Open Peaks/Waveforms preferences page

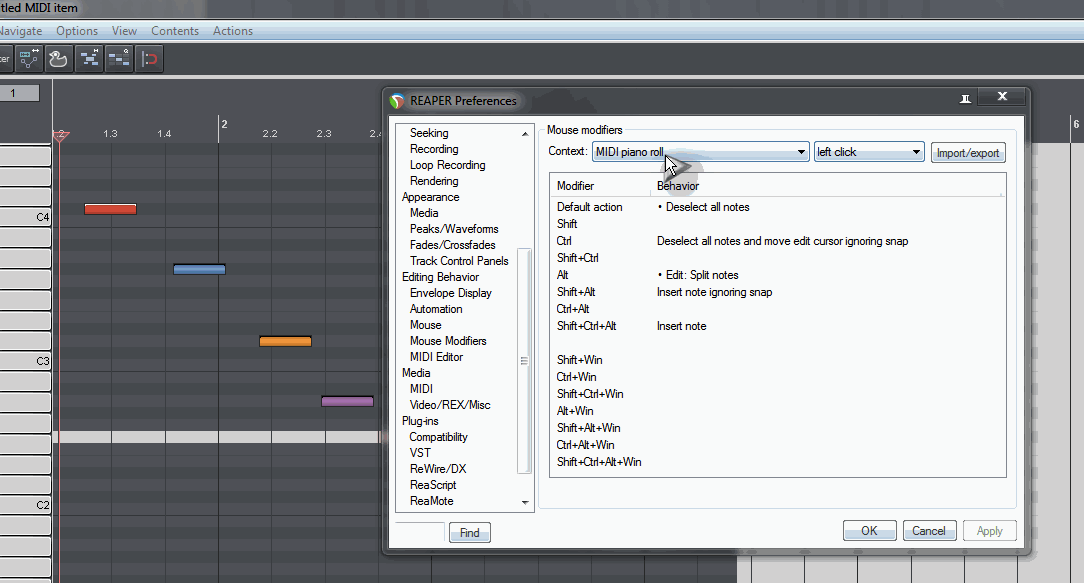[x=454, y=228]
